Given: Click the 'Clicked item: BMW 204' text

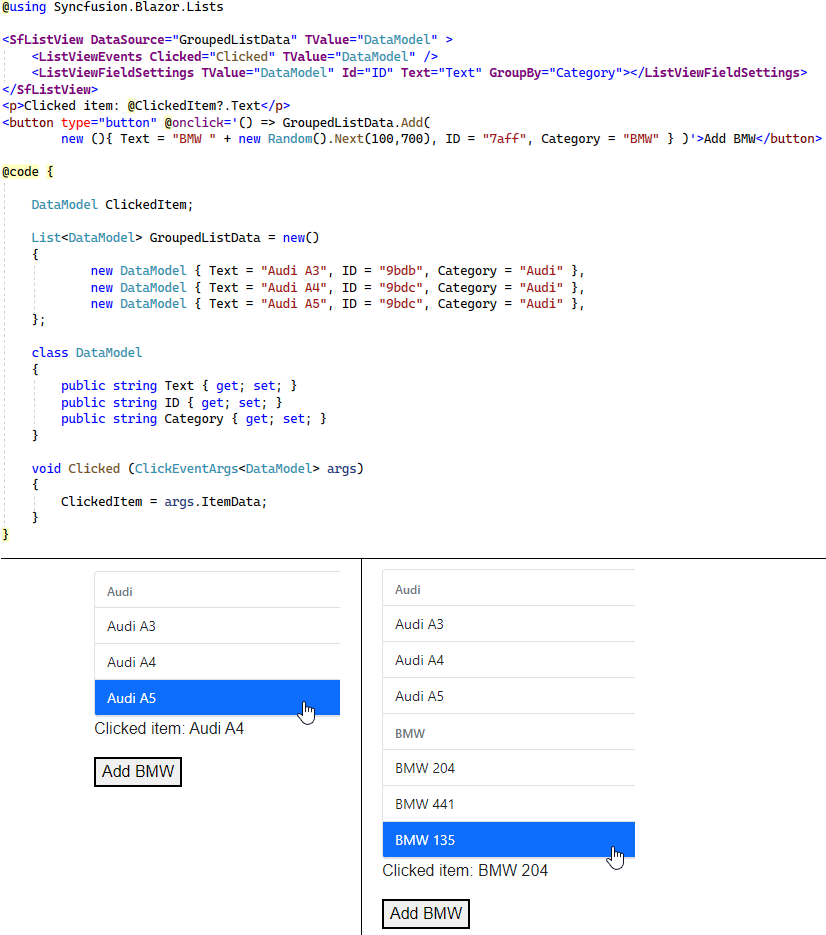Looking at the screenshot, I should pyautogui.click(x=465, y=870).
